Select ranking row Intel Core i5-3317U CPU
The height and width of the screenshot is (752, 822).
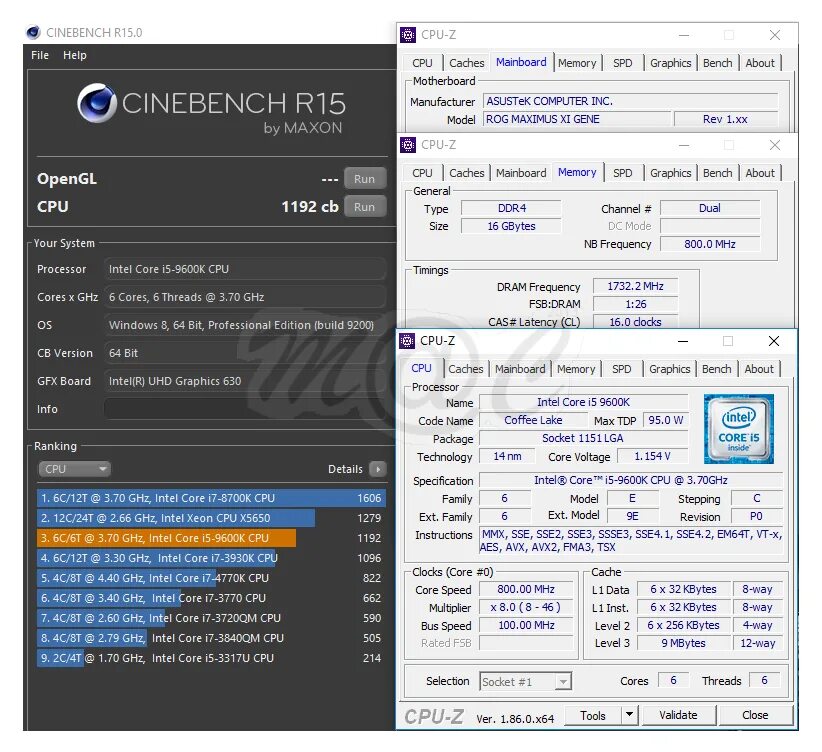coord(211,658)
